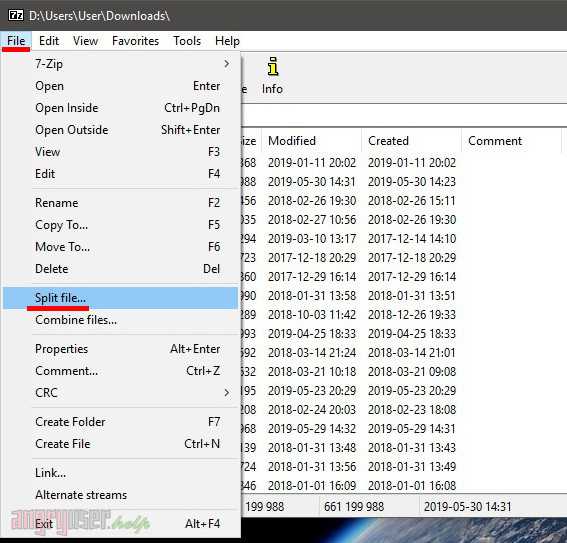Choose Split file... menu entry
This screenshot has width=567, height=543.
(x=121, y=298)
